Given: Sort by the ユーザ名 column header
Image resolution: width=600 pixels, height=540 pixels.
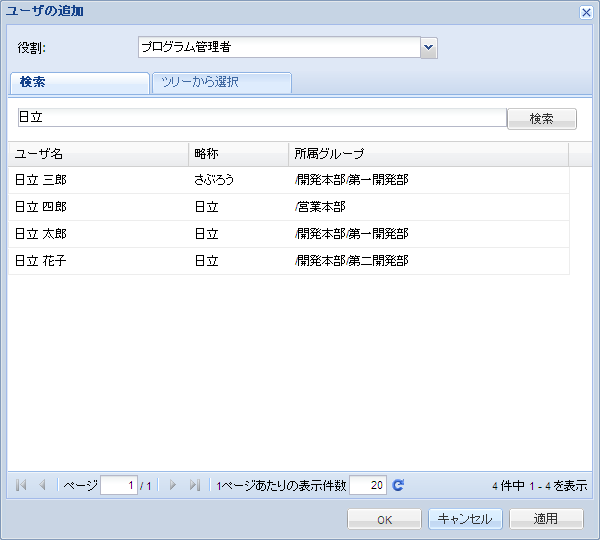Looking at the screenshot, I should coord(98,154).
